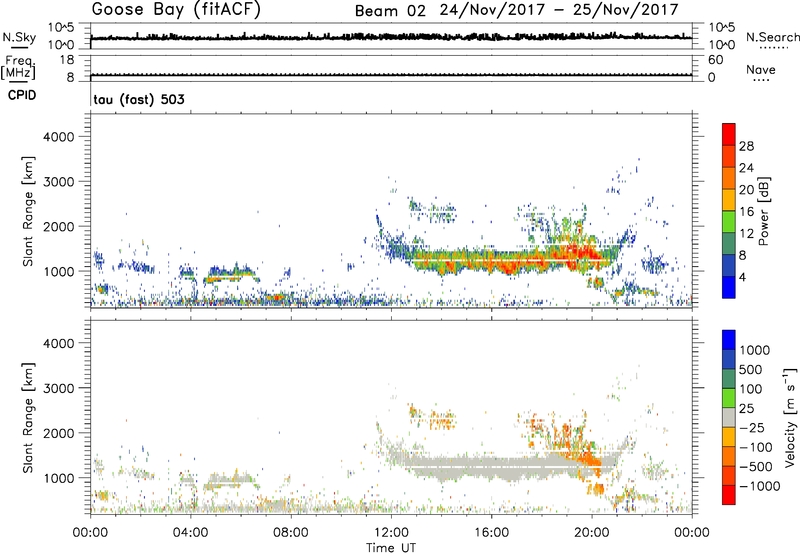Click the '12:00' time axis tick label

click(x=391, y=533)
